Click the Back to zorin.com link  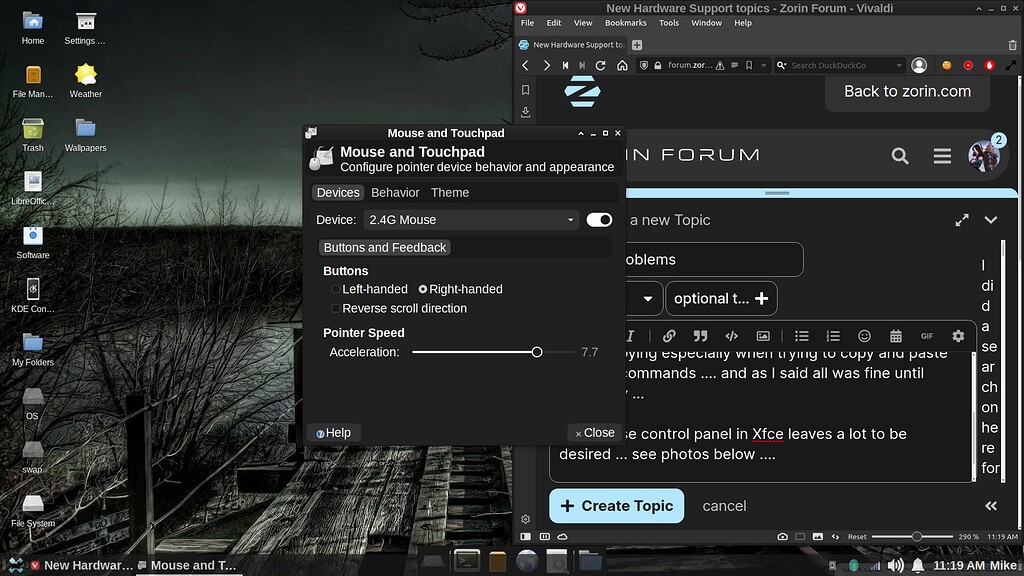click(x=906, y=90)
